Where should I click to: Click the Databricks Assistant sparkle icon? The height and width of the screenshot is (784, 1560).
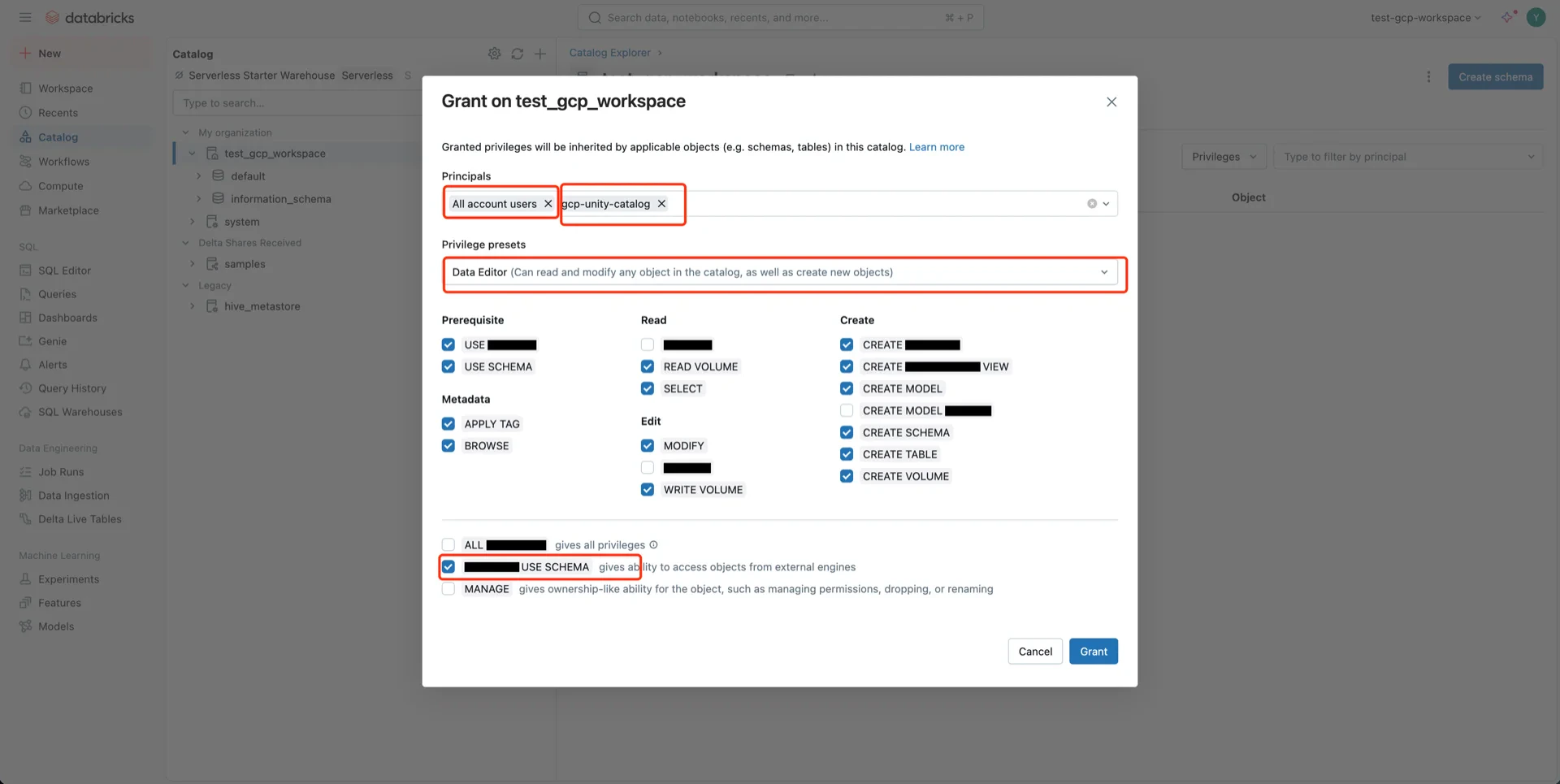pyautogui.click(x=1508, y=17)
